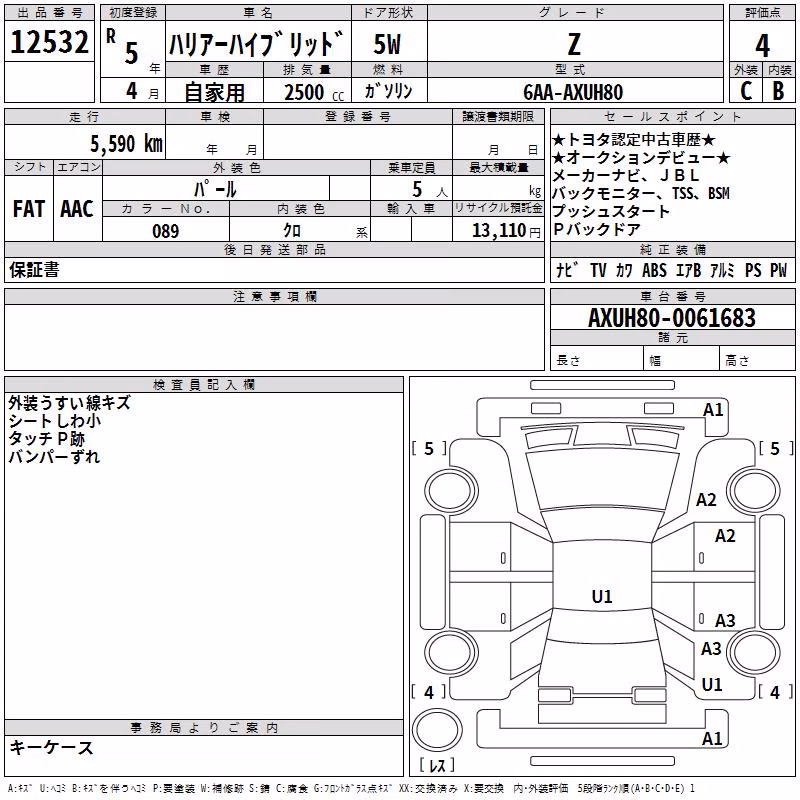The image size is (800, 800).
Task: Select mileage value 5,590 km
Action: [127, 144]
